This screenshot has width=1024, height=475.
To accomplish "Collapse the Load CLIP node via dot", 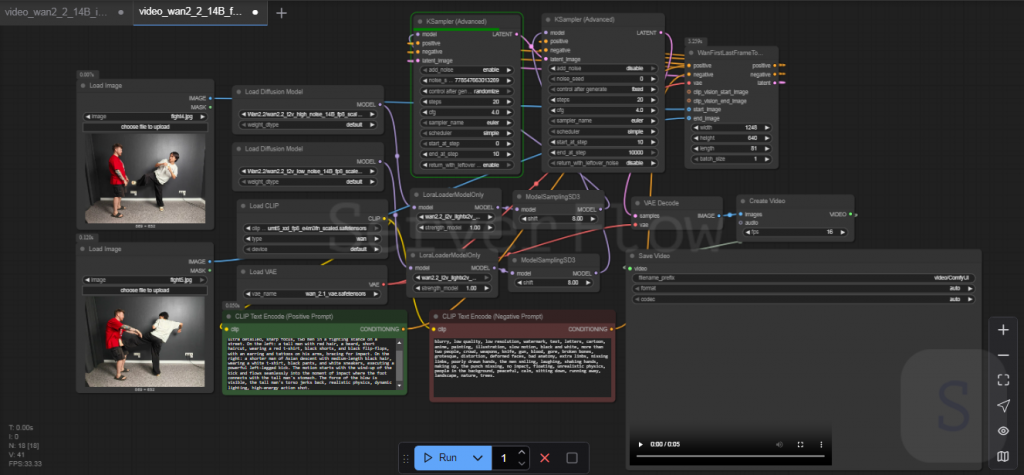I will (243, 206).
